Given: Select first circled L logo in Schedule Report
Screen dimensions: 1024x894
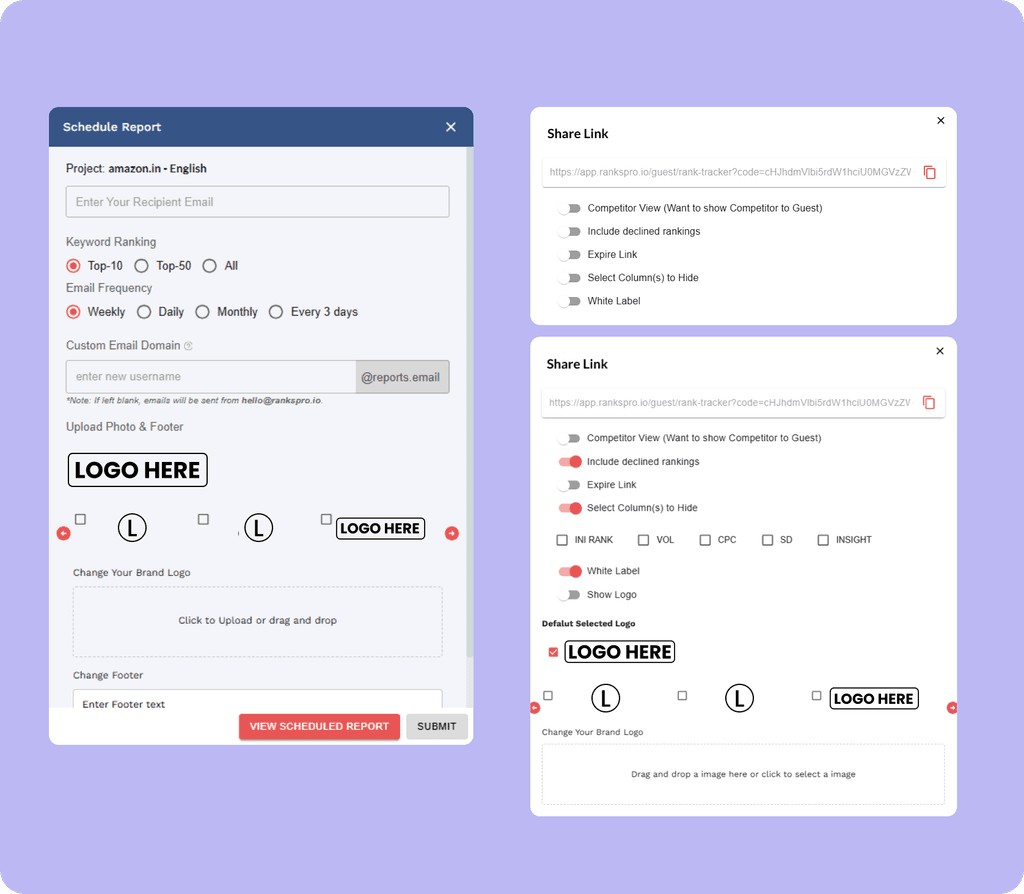Looking at the screenshot, I should (132, 528).
